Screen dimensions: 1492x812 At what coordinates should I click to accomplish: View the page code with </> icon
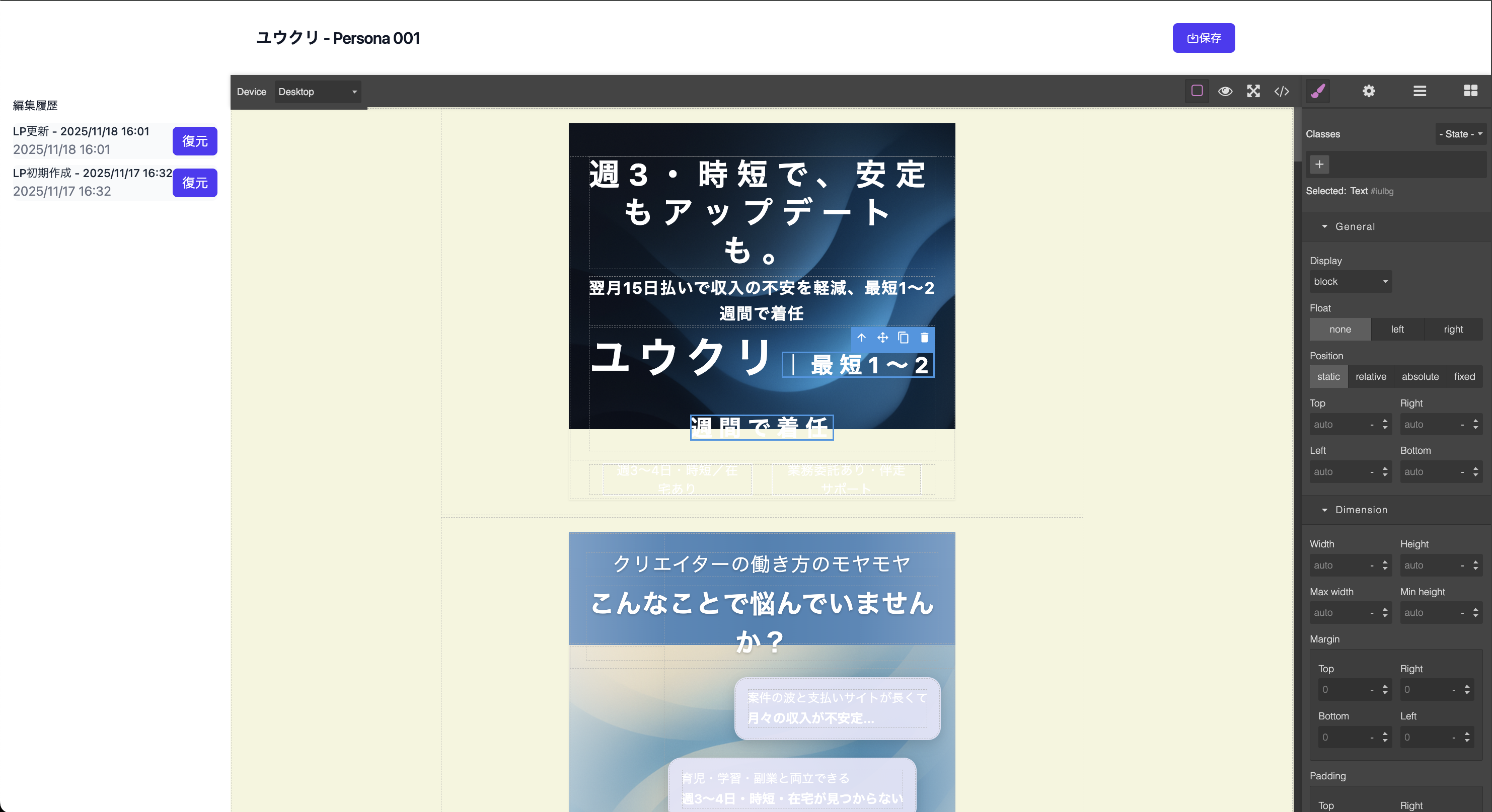[x=1282, y=91]
